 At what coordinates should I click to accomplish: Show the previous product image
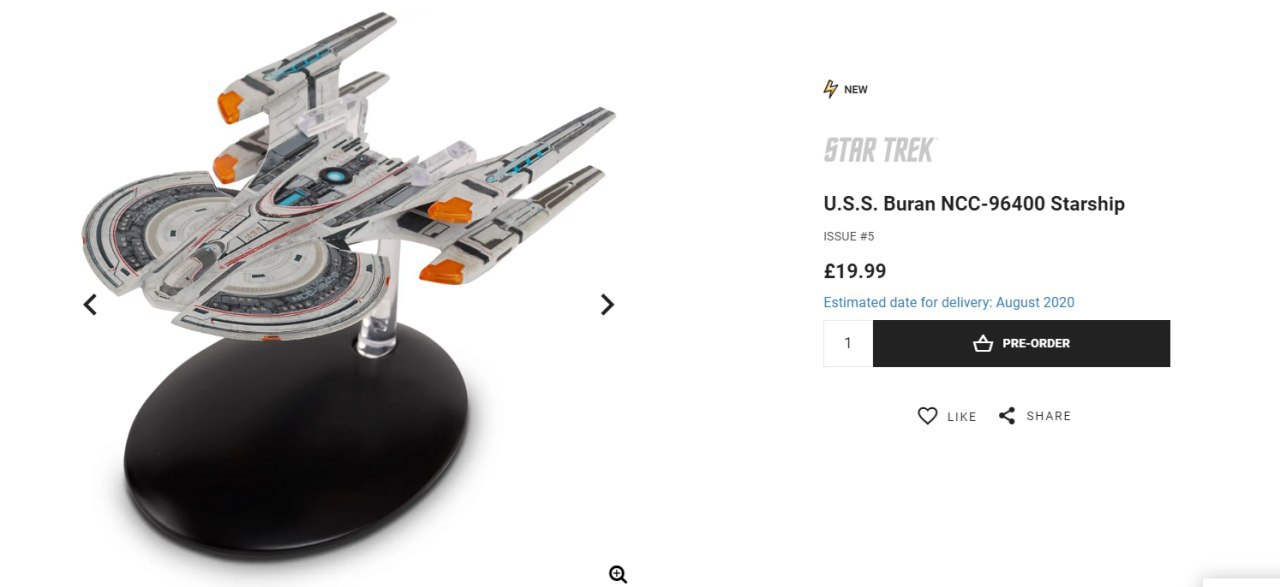[90, 304]
